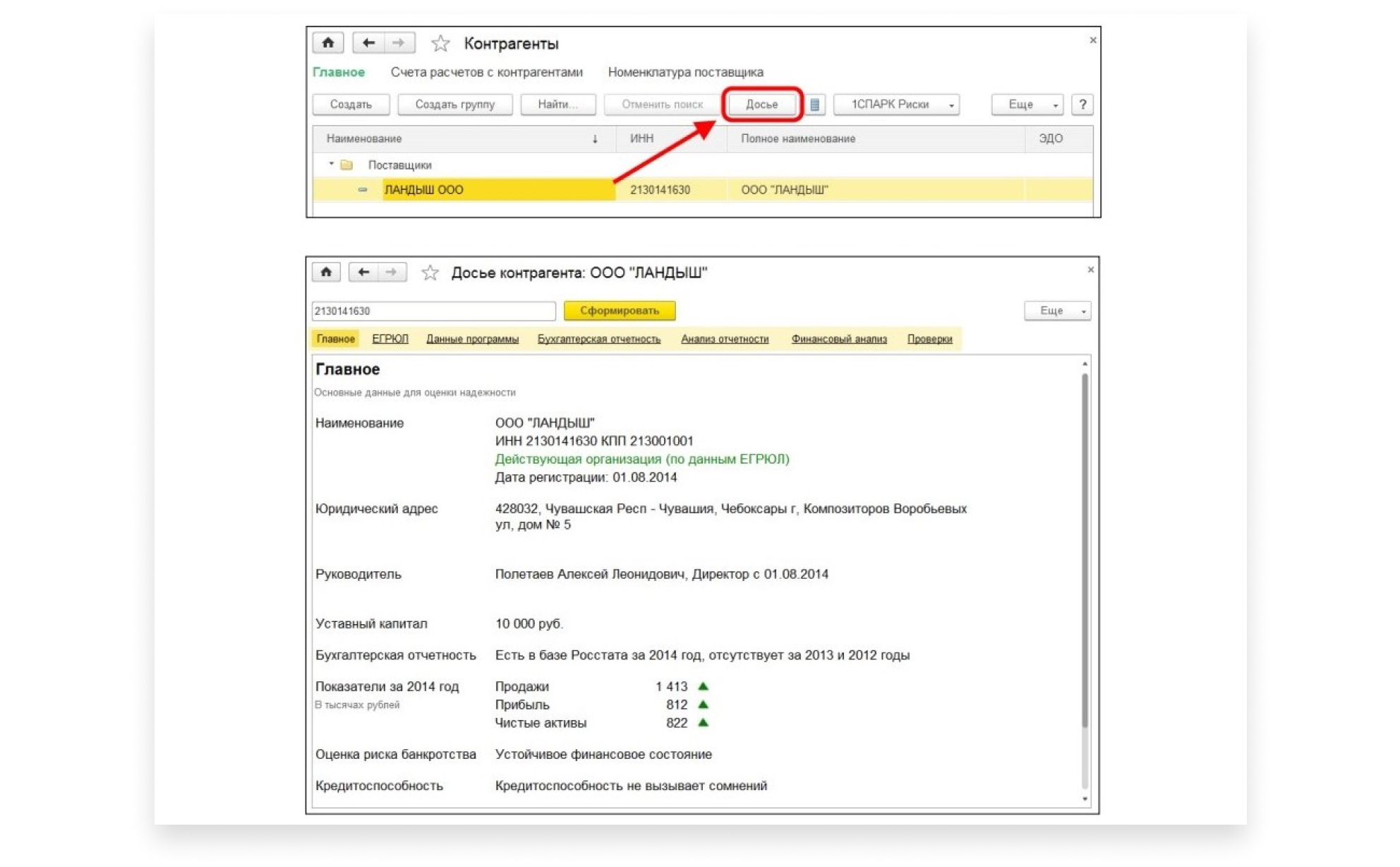Click the Отменить поиск button
This screenshot has width=1400, height=867.
[662, 104]
